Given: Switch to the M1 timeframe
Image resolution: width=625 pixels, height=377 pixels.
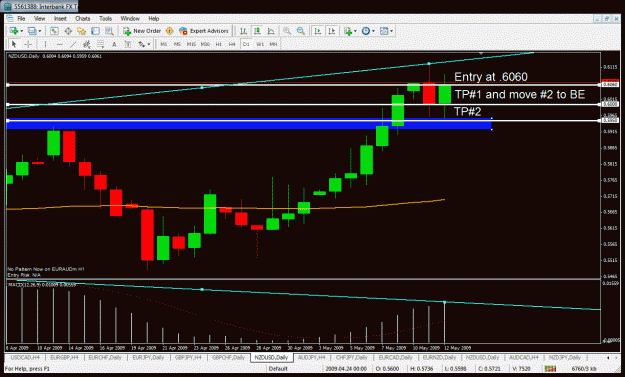Looking at the screenshot, I should point(163,44).
